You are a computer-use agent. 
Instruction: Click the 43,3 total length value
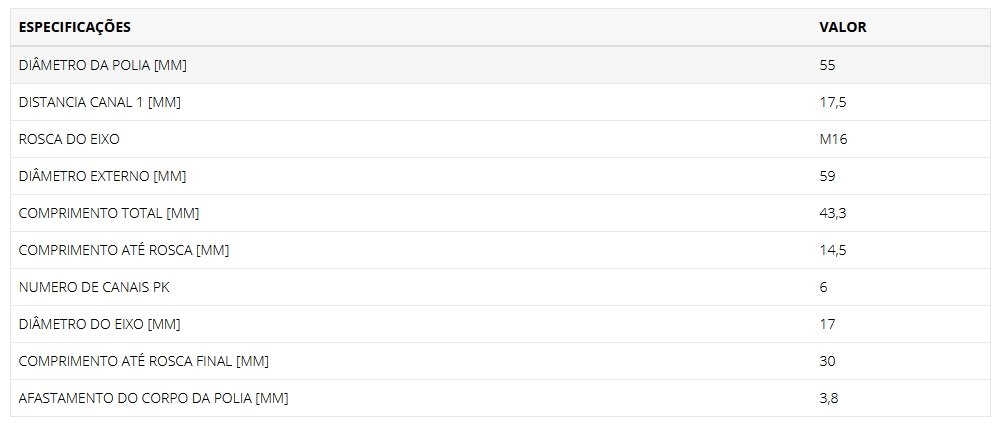[x=833, y=214]
